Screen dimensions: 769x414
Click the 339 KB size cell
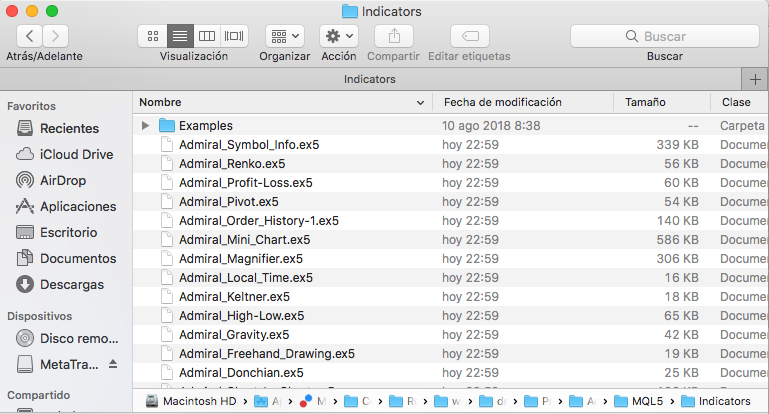[x=677, y=145]
